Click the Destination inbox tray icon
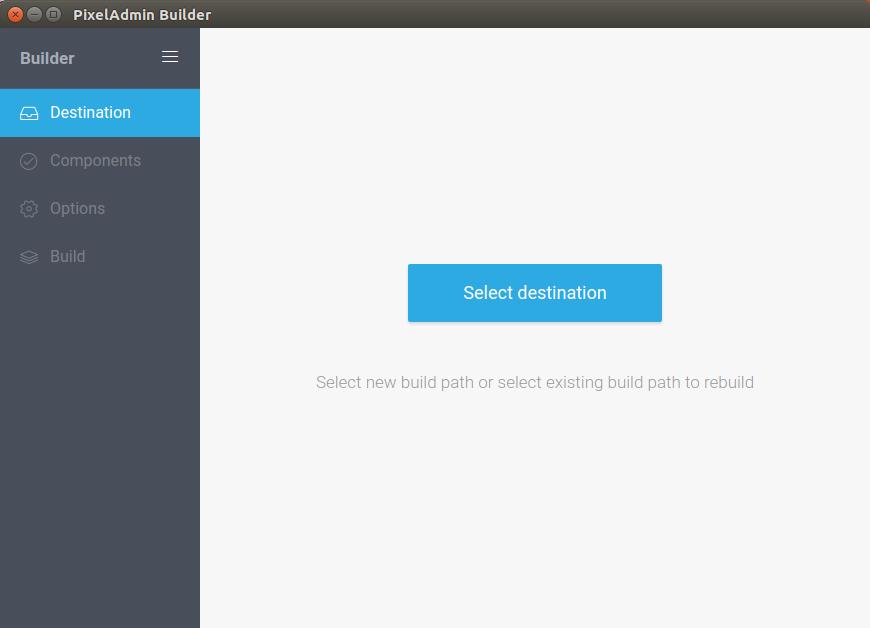This screenshot has height=628, width=870. tap(29, 113)
